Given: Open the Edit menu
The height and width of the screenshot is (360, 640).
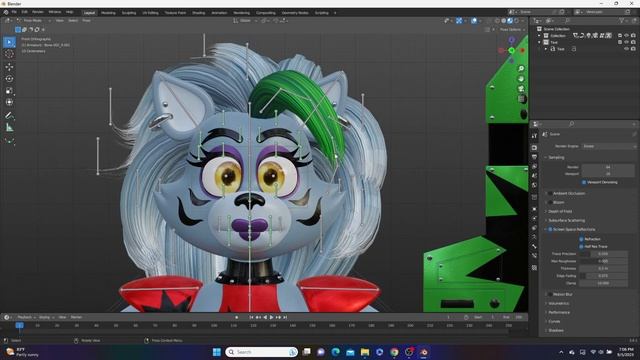Looking at the screenshot, I should [24, 12].
